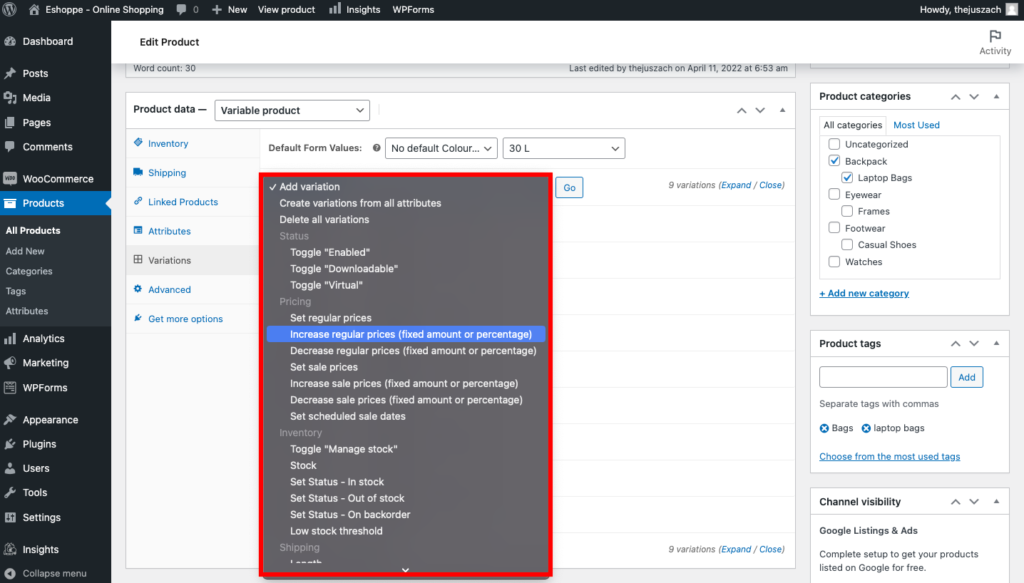Click the WooCommerce sidebar icon
This screenshot has height=583, width=1024.
tap(10, 179)
